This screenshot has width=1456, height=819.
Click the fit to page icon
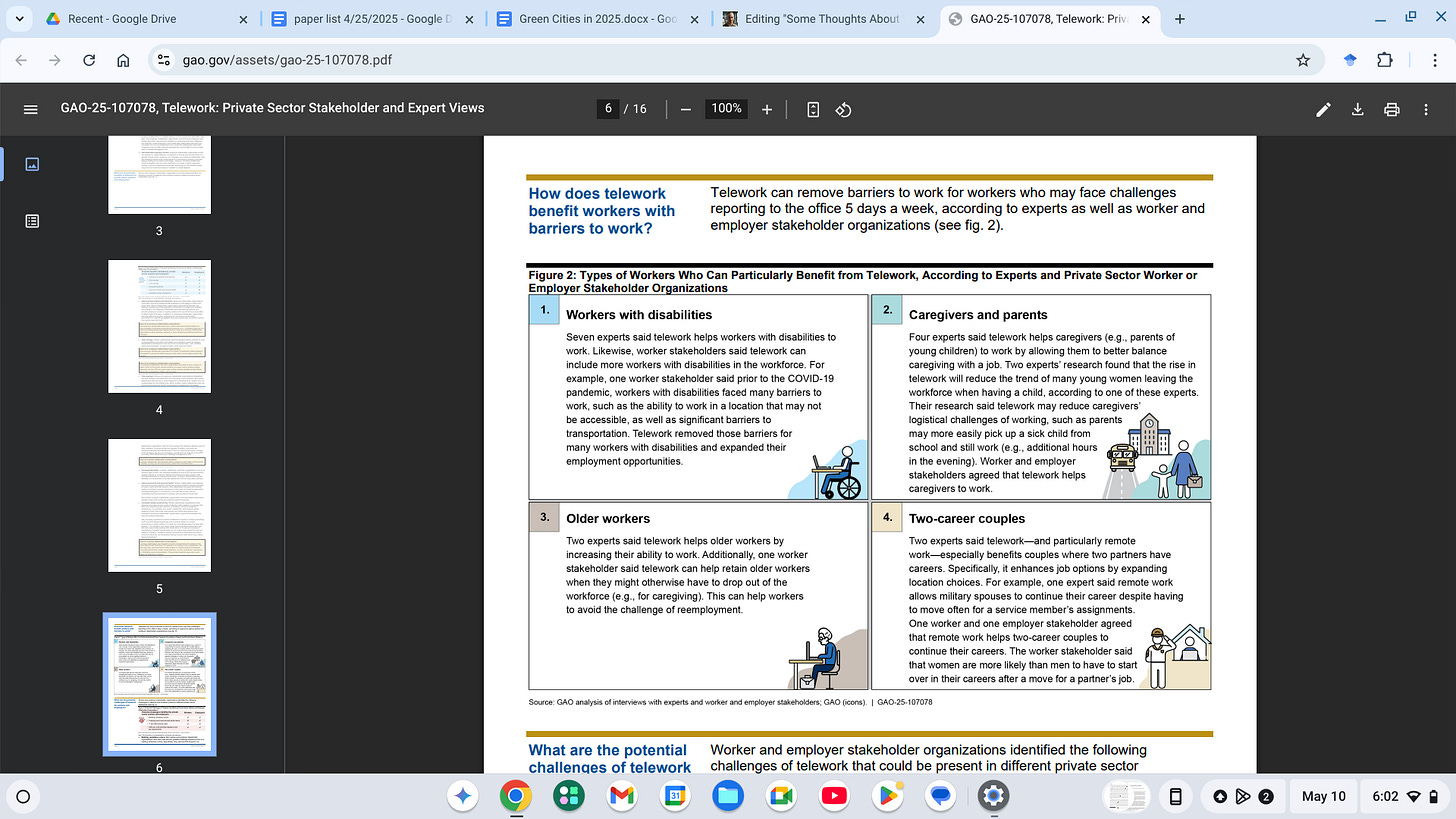[813, 109]
